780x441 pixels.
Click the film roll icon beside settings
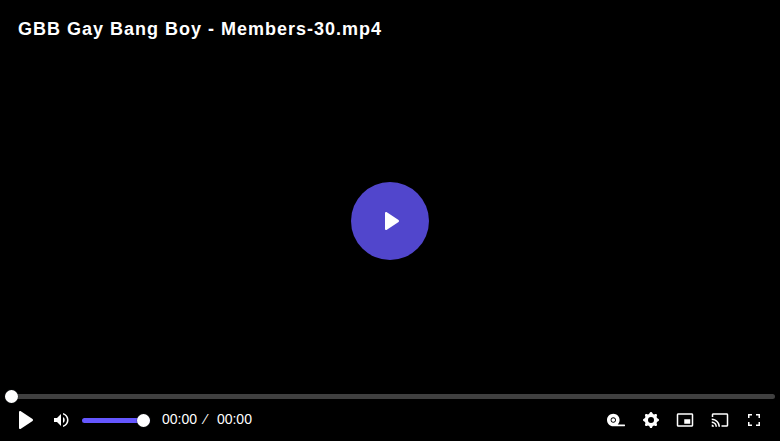[616, 420]
